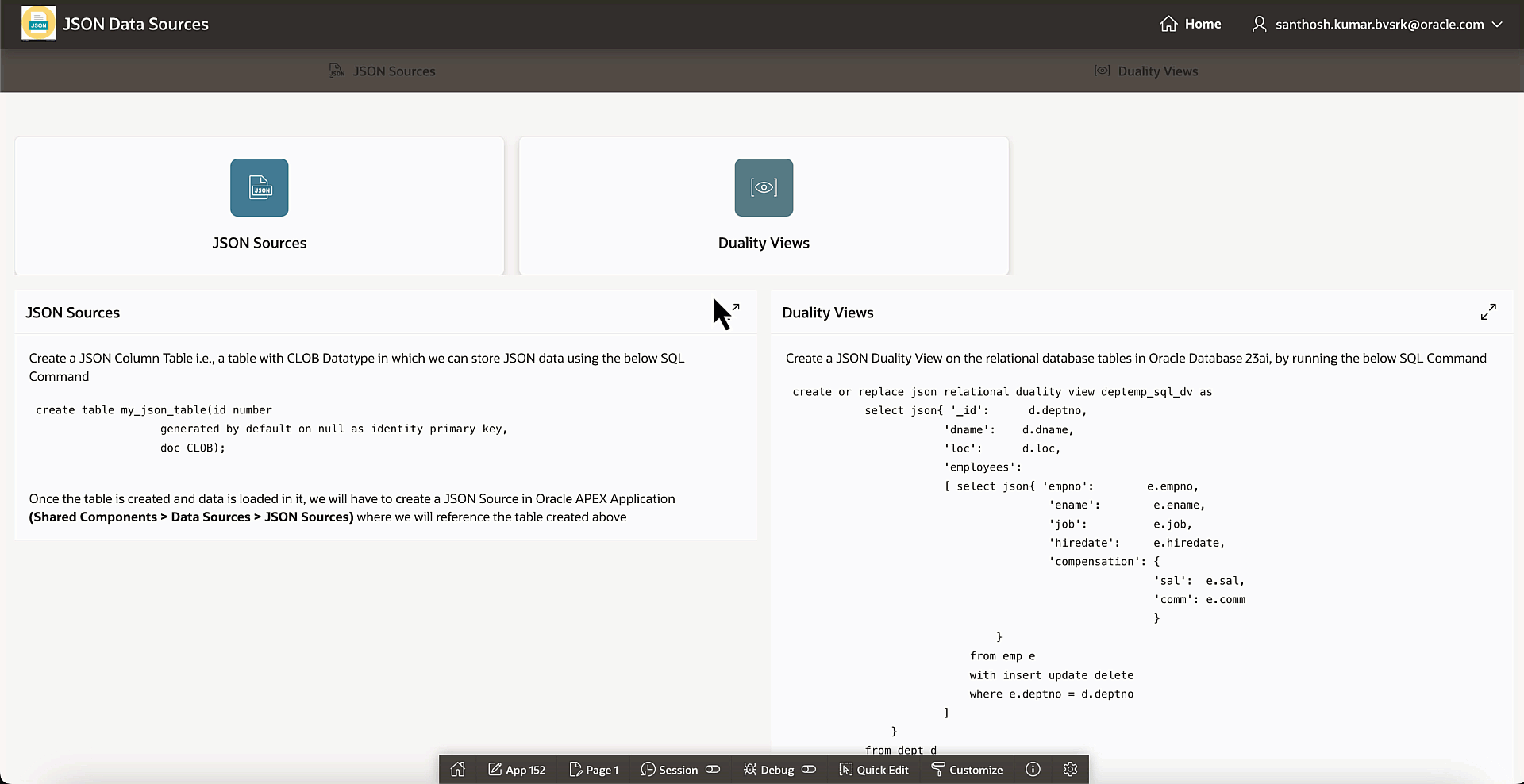
Task: Open Customize in developer toolbar
Action: 967,769
